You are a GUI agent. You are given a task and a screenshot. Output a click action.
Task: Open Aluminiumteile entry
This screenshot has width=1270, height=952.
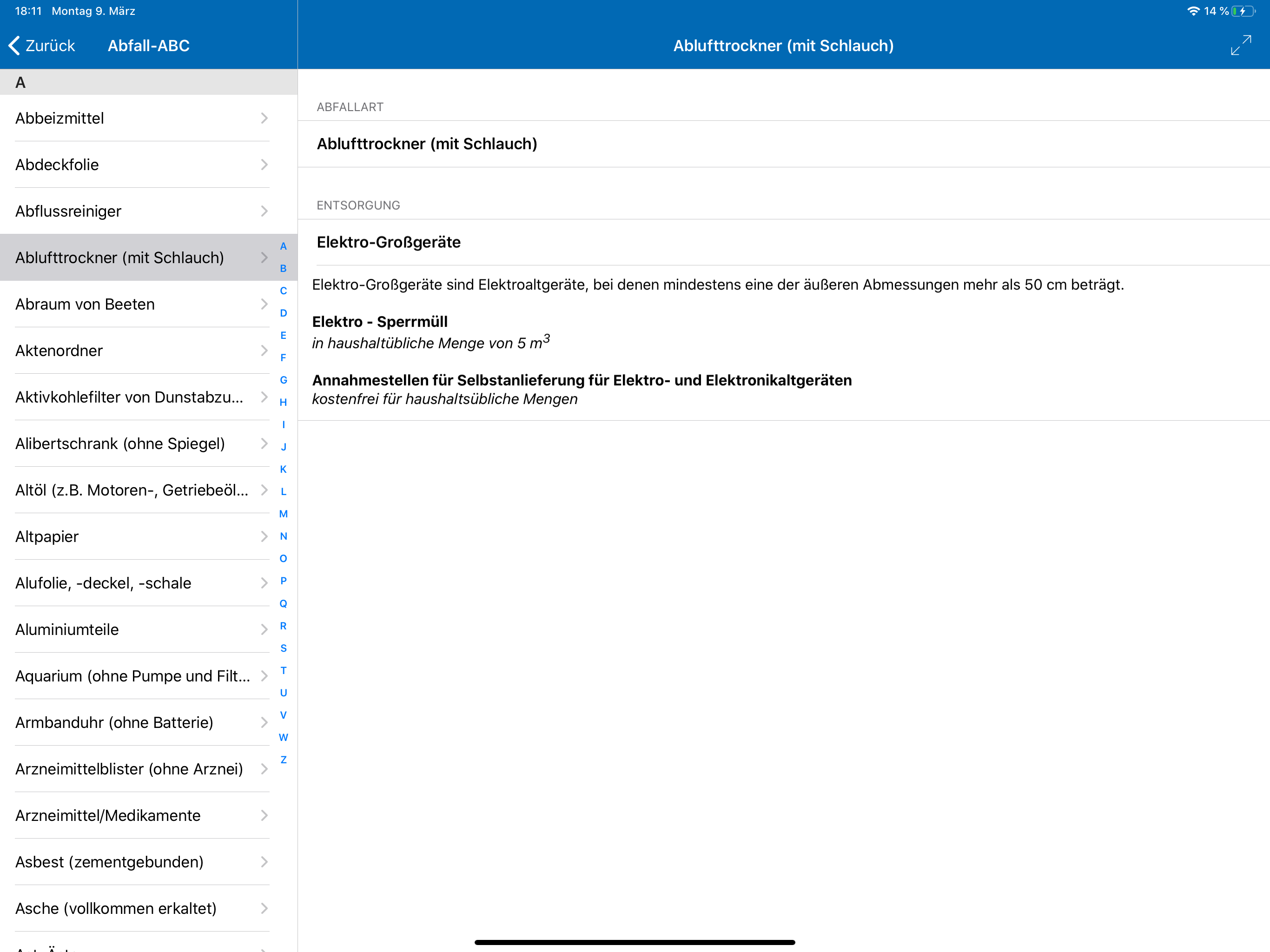click(149, 630)
